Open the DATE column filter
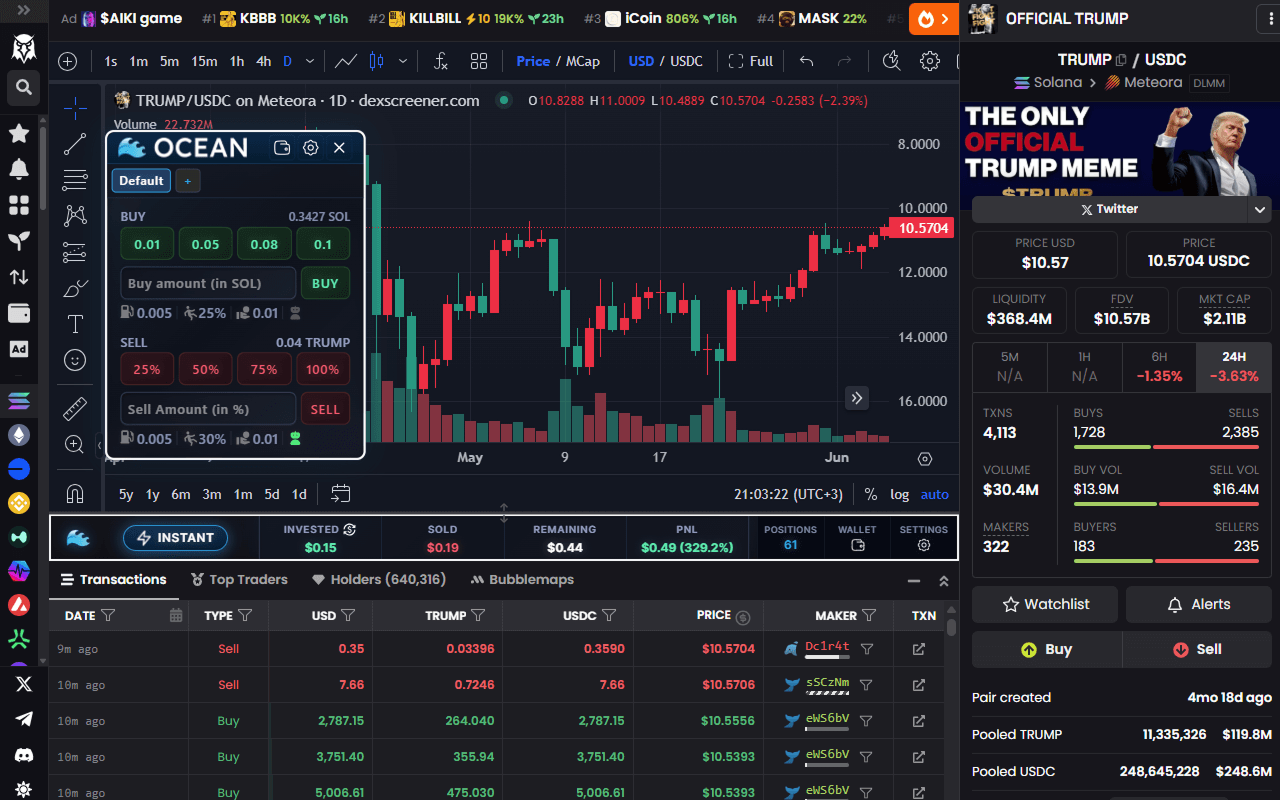 (109, 616)
